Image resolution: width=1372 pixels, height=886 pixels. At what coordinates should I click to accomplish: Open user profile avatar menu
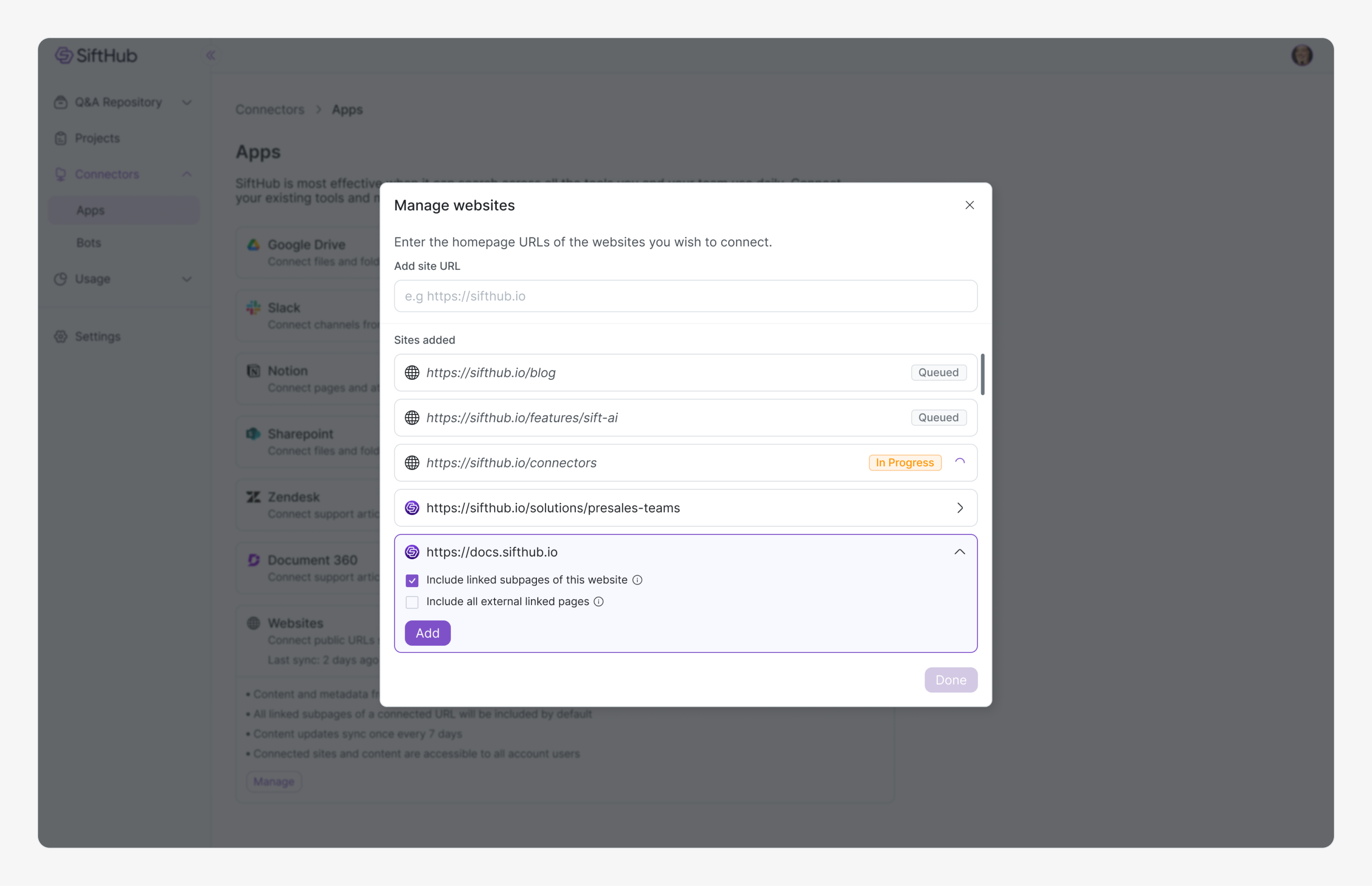[x=1302, y=55]
